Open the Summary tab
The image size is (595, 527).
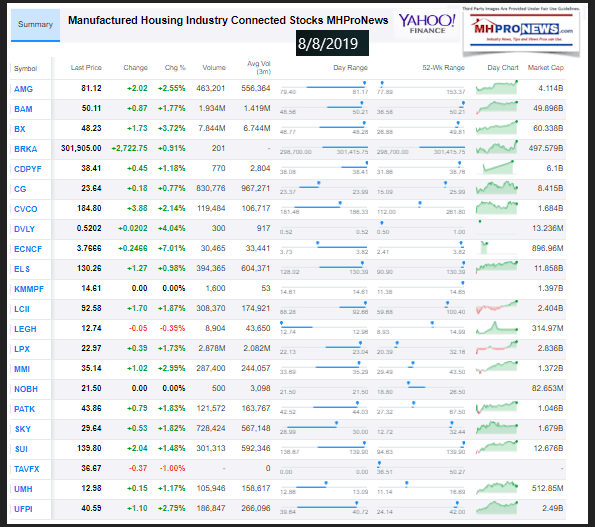tap(35, 25)
